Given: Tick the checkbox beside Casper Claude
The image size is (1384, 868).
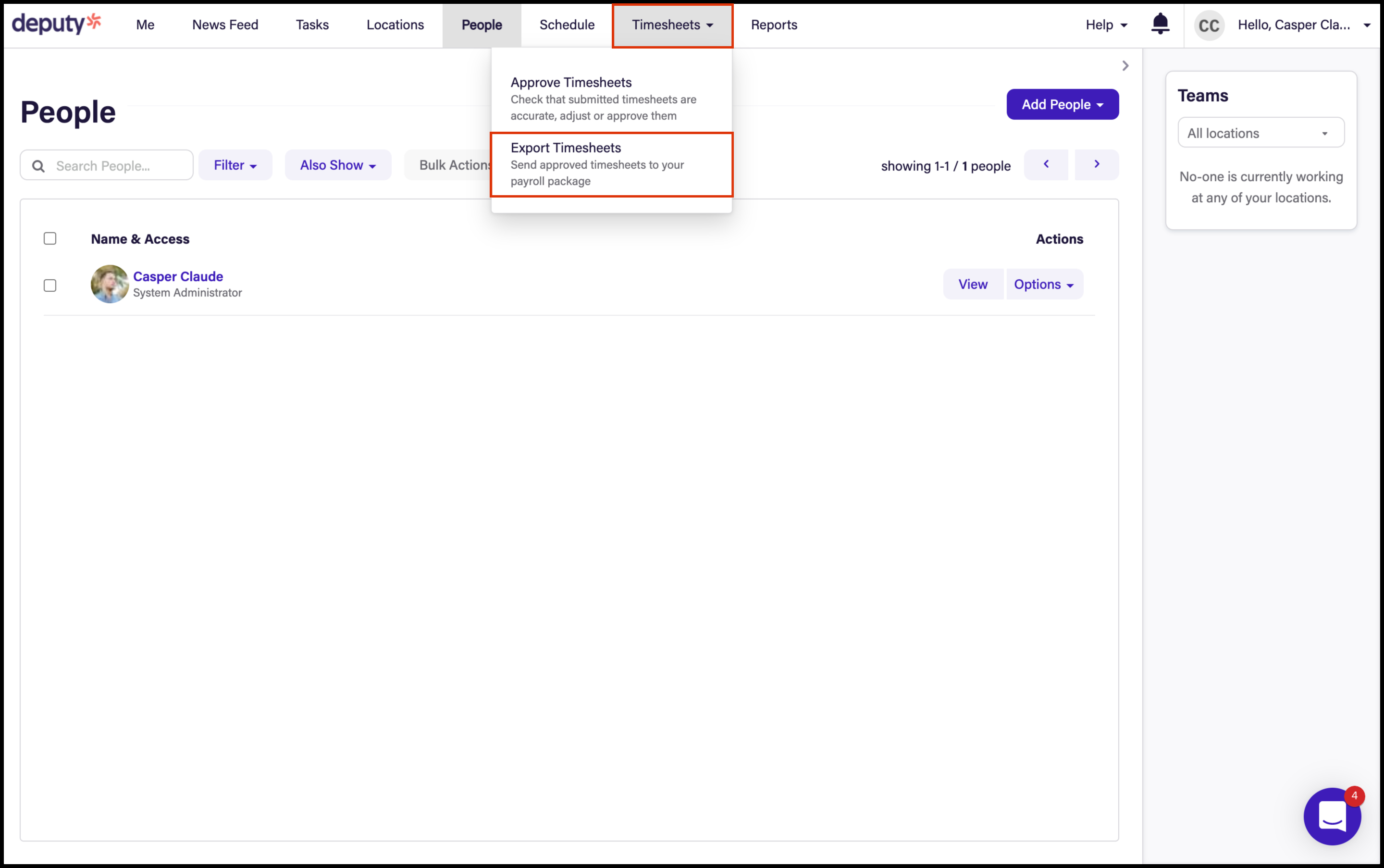Looking at the screenshot, I should 50,285.
